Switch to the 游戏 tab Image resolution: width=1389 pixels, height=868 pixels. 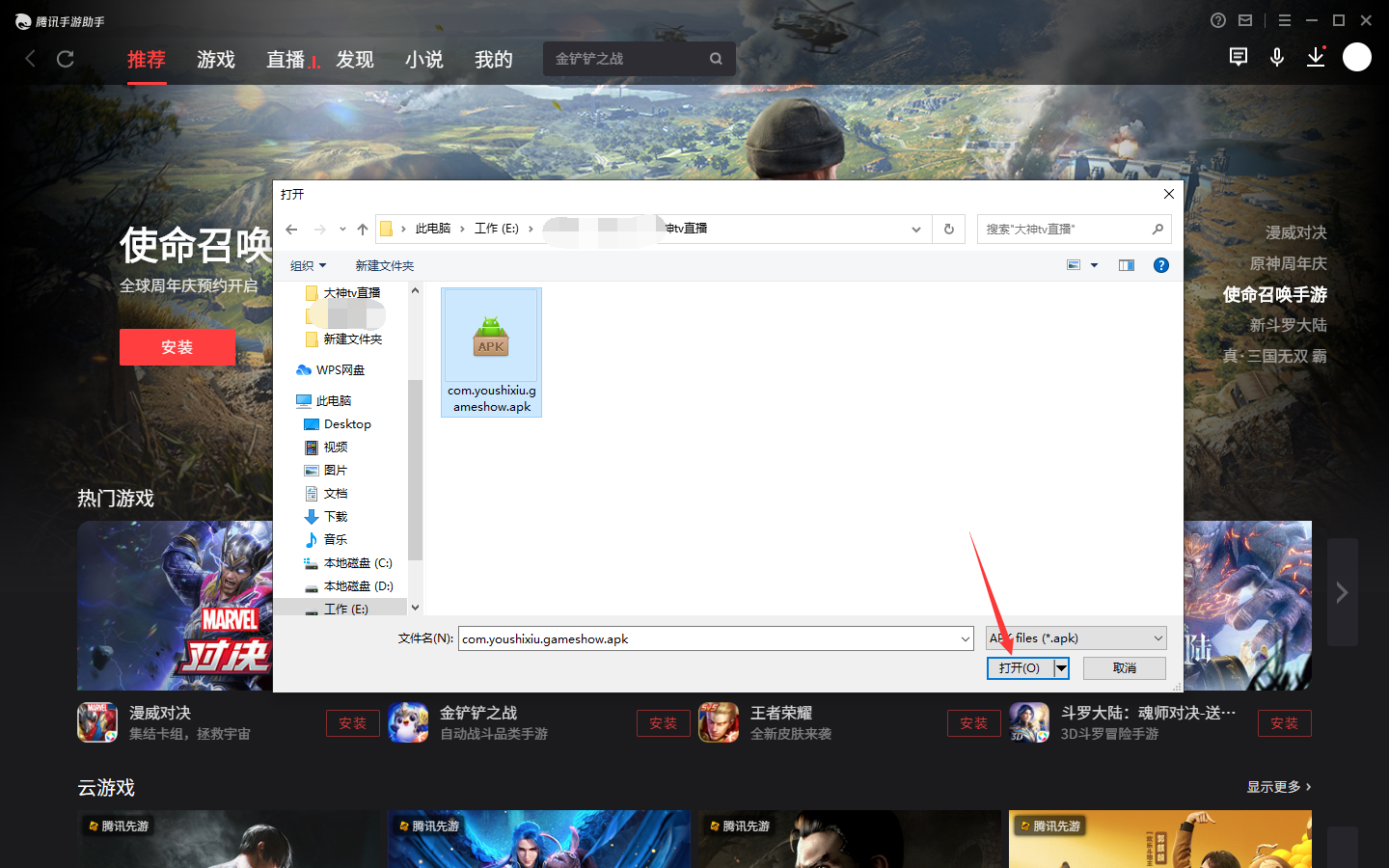click(x=216, y=60)
